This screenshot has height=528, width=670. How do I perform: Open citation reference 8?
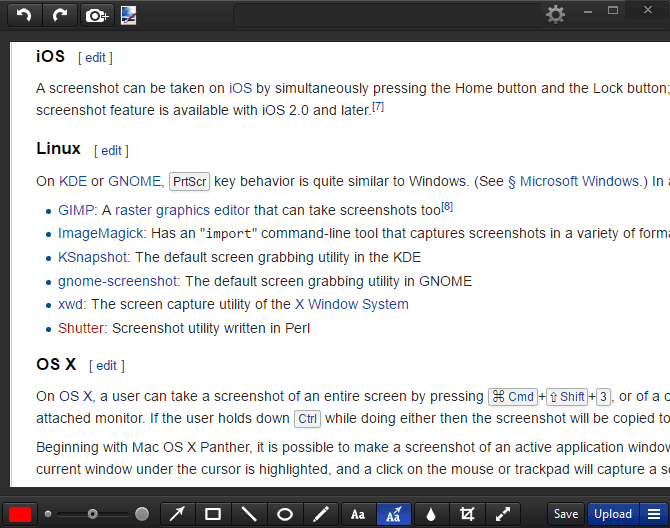(447, 207)
